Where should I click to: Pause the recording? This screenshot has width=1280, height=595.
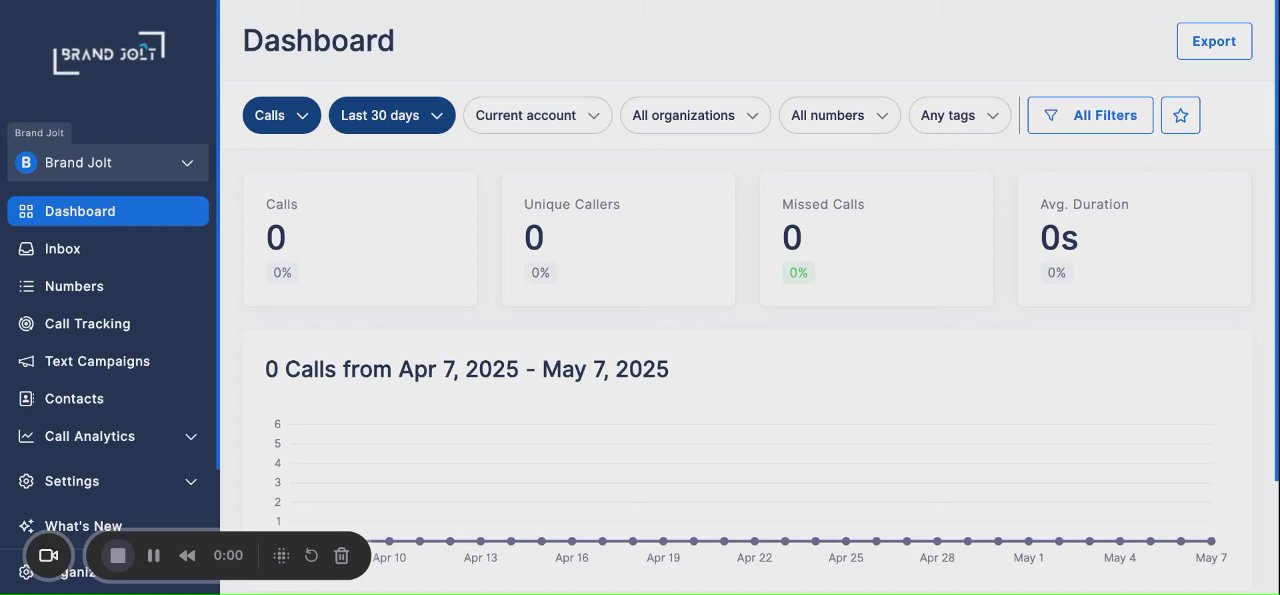click(154, 555)
